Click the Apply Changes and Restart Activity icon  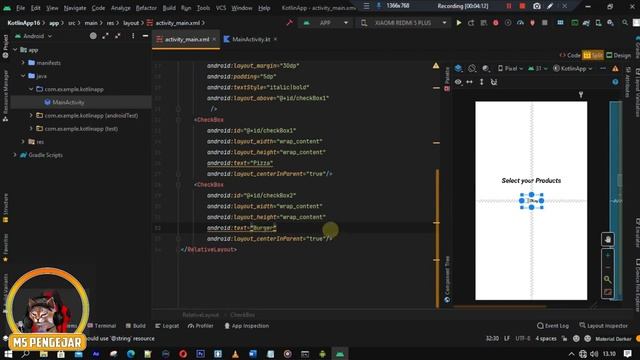pyautogui.click(x=471, y=23)
